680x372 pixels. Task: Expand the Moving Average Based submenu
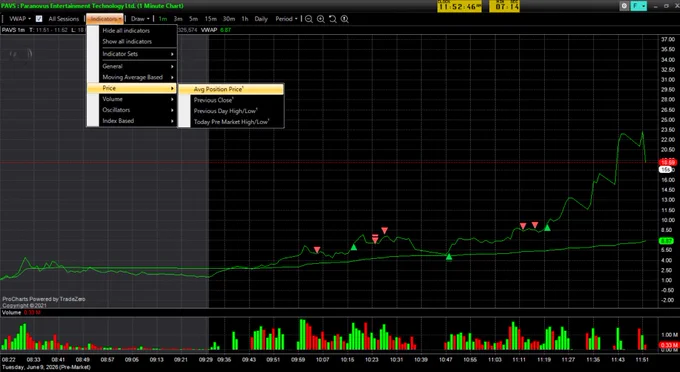pos(132,77)
